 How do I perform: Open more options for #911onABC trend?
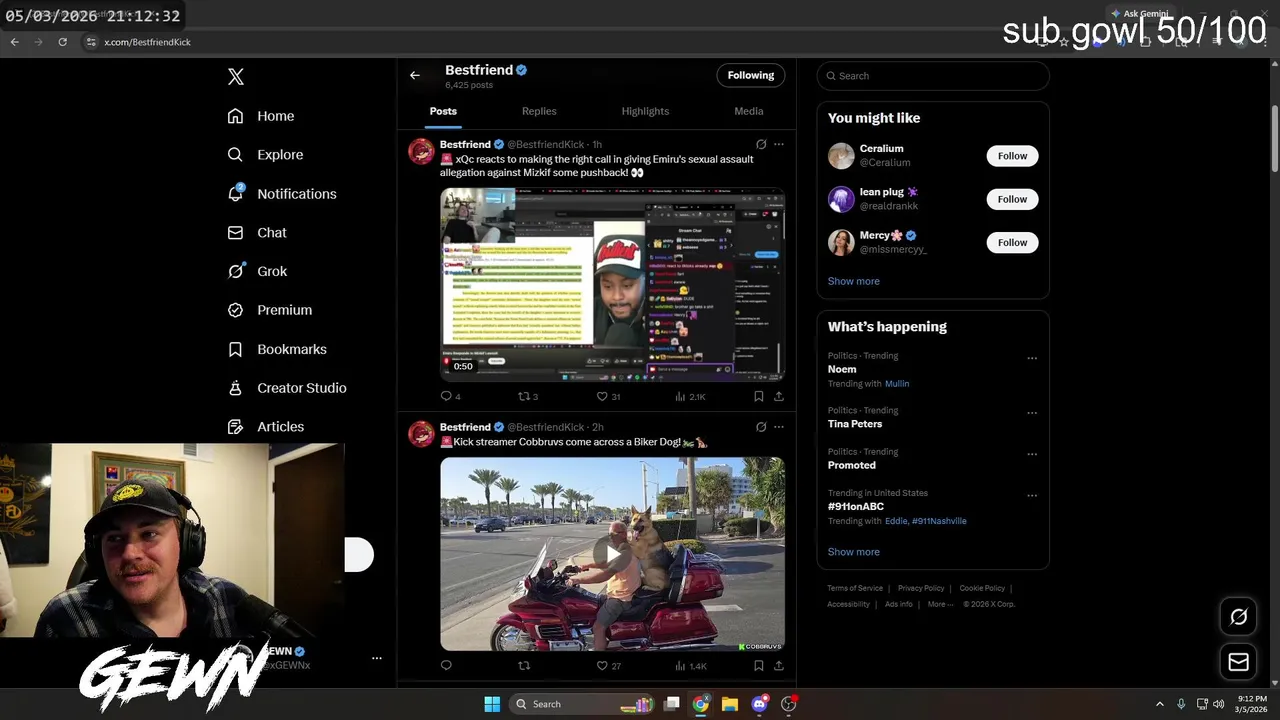(x=1032, y=495)
